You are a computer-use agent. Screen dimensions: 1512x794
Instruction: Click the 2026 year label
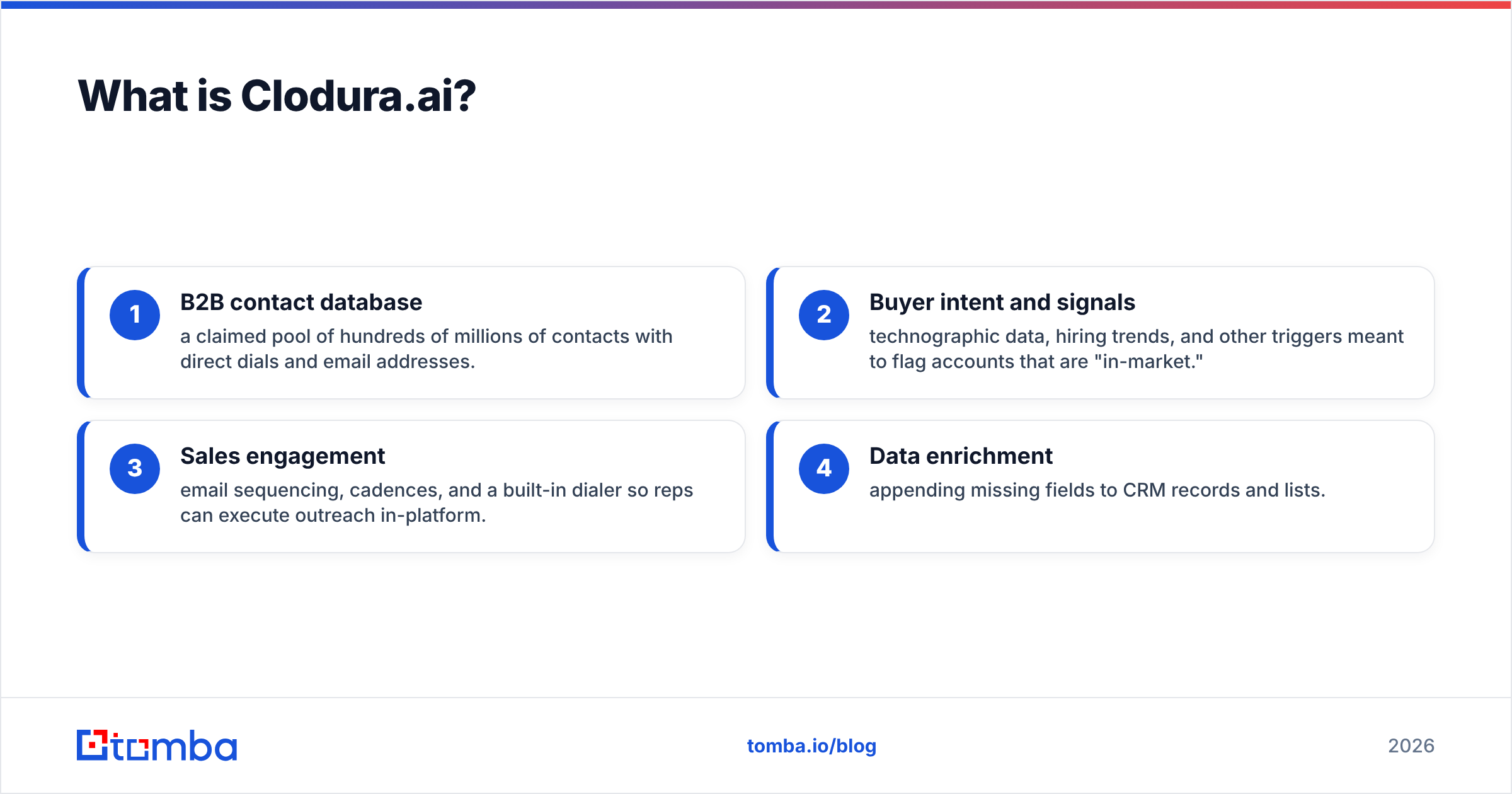(x=1411, y=746)
